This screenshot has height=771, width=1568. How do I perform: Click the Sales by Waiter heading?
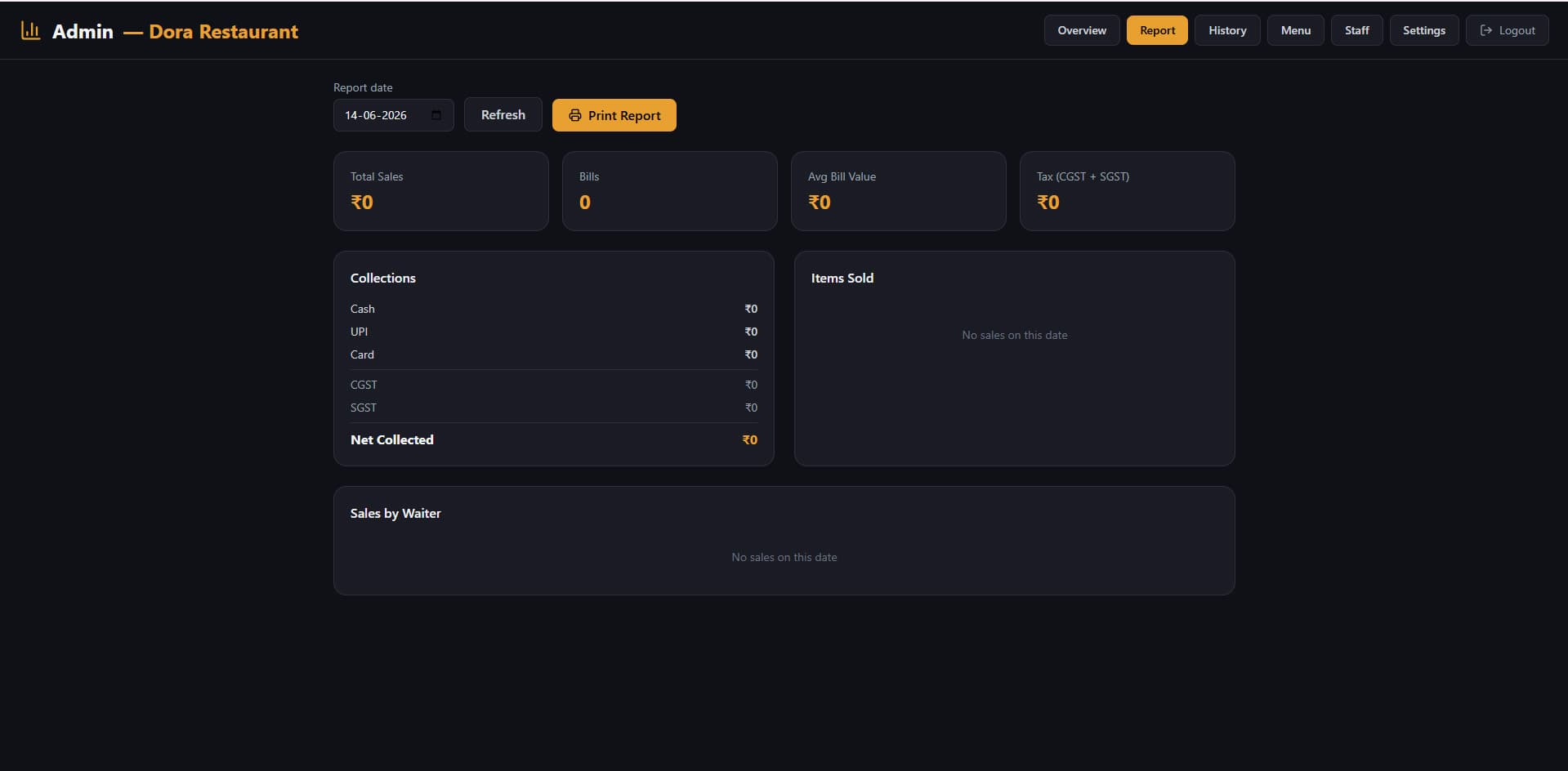tap(395, 513)
